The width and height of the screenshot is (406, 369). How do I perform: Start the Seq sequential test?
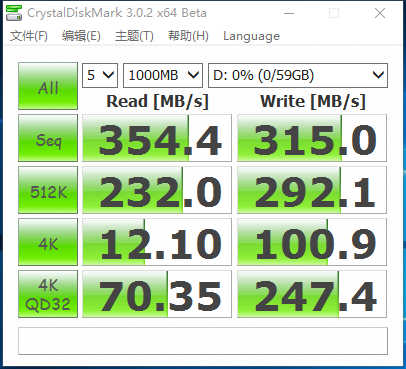[x=48, y=138]
